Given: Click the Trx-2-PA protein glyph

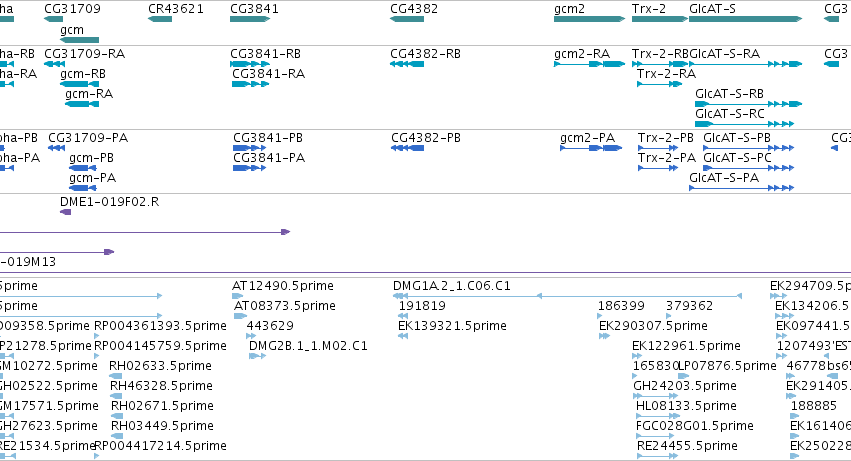Looking at the screenshot, I should point(658,168).
